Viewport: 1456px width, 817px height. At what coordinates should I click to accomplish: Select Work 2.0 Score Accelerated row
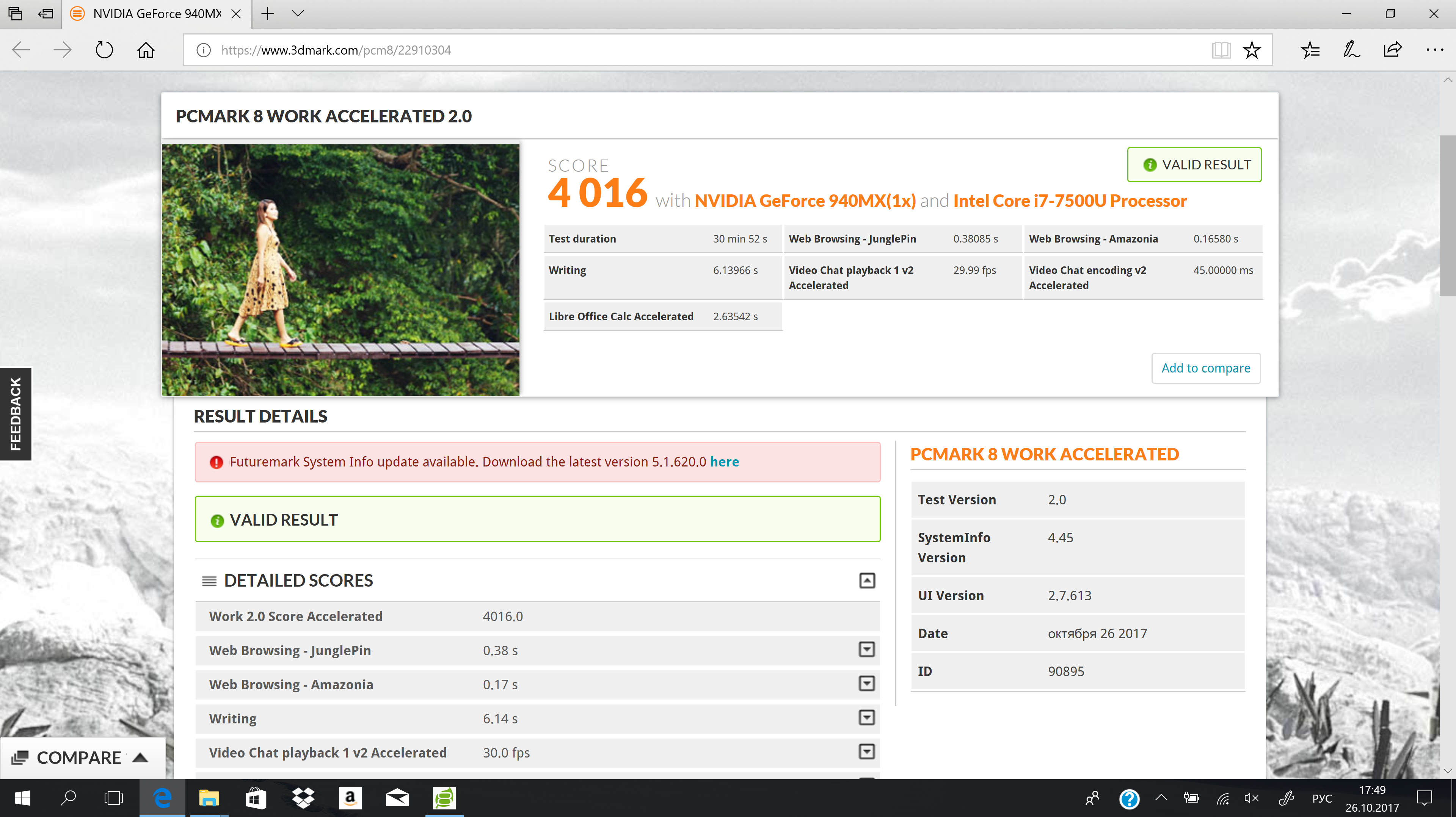pyautogui.click(x=538, y=617)
